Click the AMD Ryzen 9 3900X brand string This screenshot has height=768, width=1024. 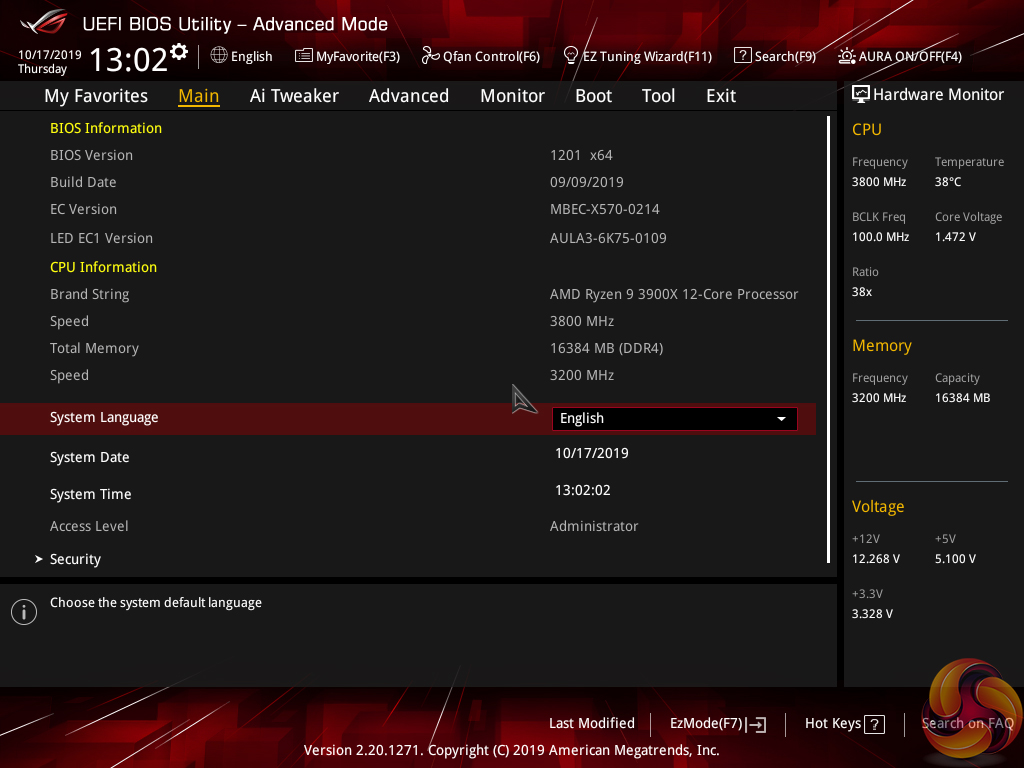pos(674,295)
